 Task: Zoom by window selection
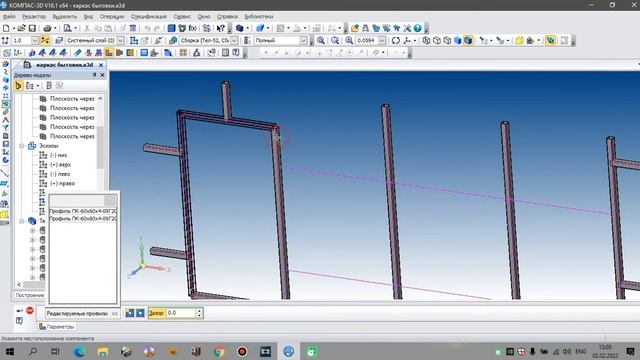335,40
